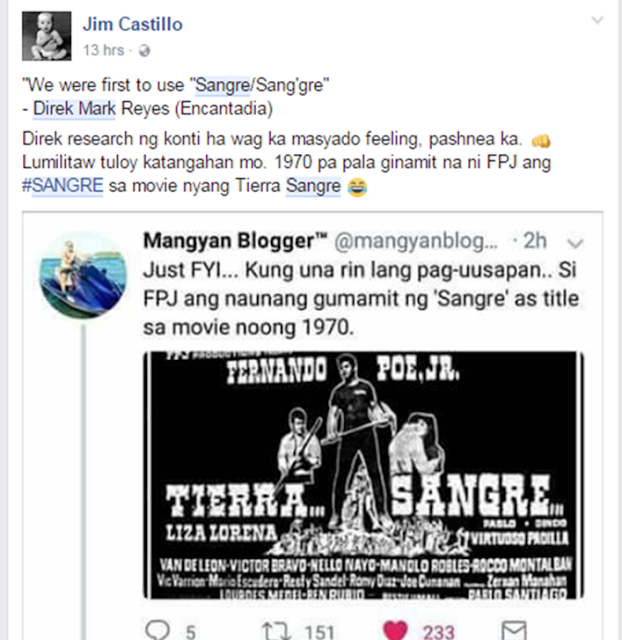Open the Direk Mark tagged link
The height and width of the screenshot is (640, 622).
tap(74, 109)
